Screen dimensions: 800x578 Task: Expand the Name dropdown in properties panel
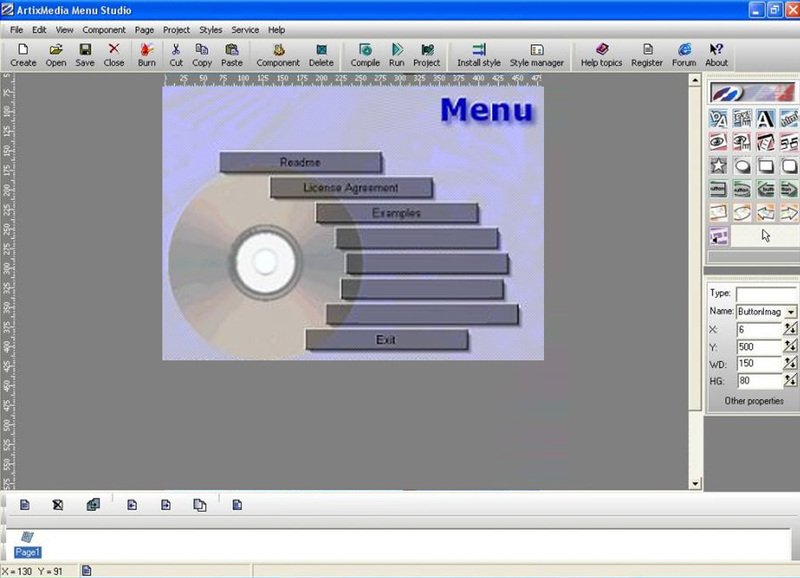pos(790,312)
